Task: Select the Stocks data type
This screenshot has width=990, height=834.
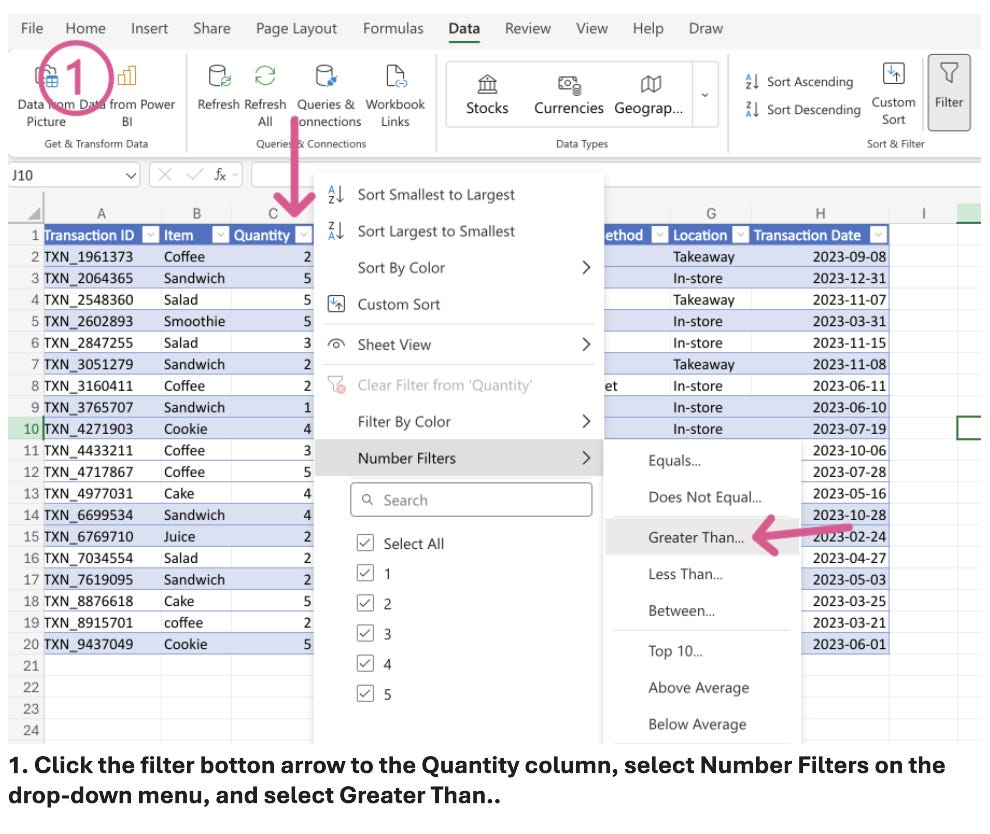Action: (x=487, y=95)
